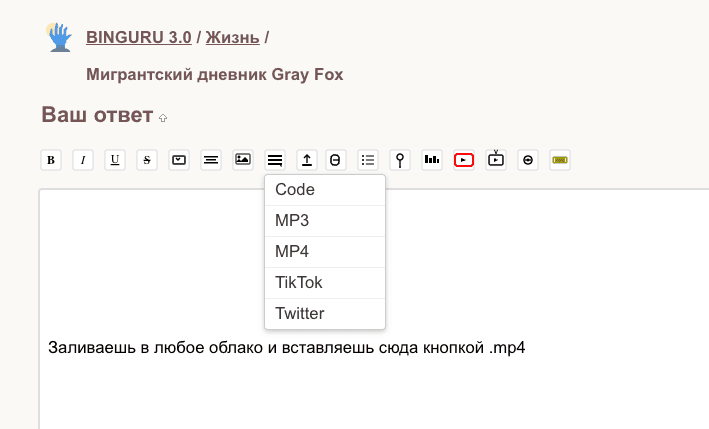Click the bar chart poll icon

click(432, 159)
